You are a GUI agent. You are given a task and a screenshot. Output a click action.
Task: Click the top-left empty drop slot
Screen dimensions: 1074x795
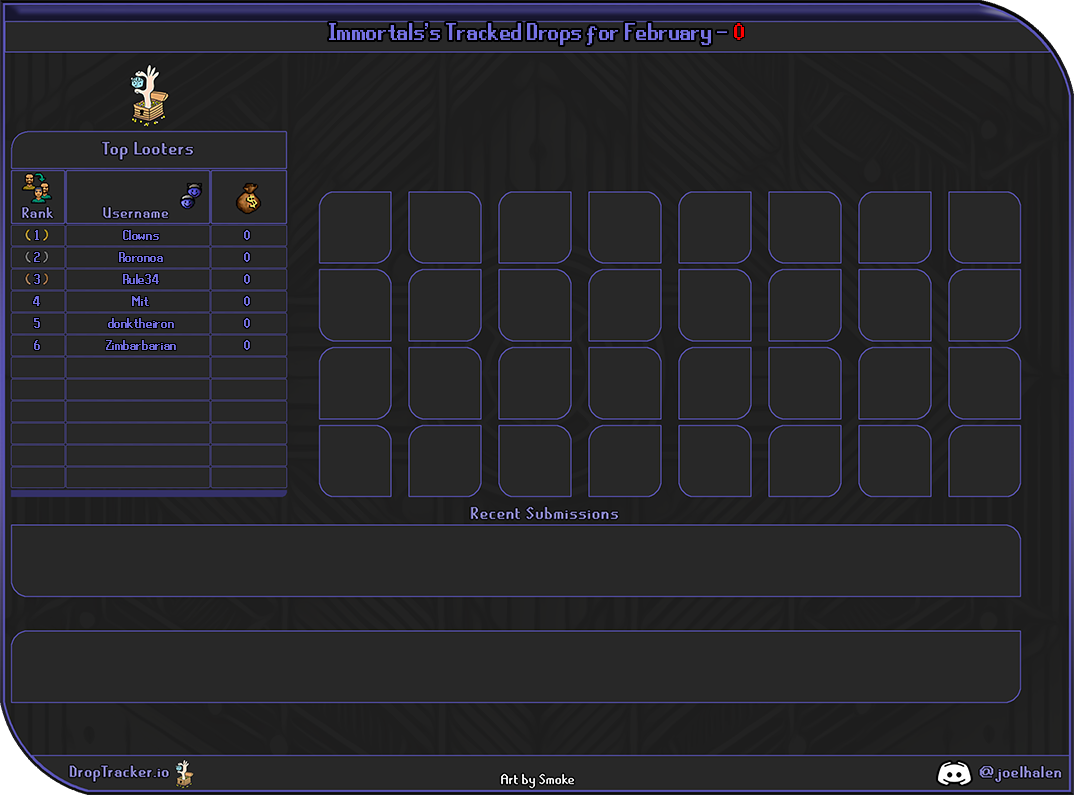click(355, 228)
